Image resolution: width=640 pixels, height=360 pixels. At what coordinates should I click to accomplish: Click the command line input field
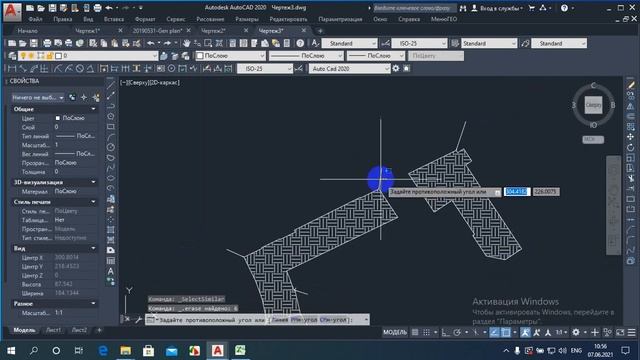257,320
